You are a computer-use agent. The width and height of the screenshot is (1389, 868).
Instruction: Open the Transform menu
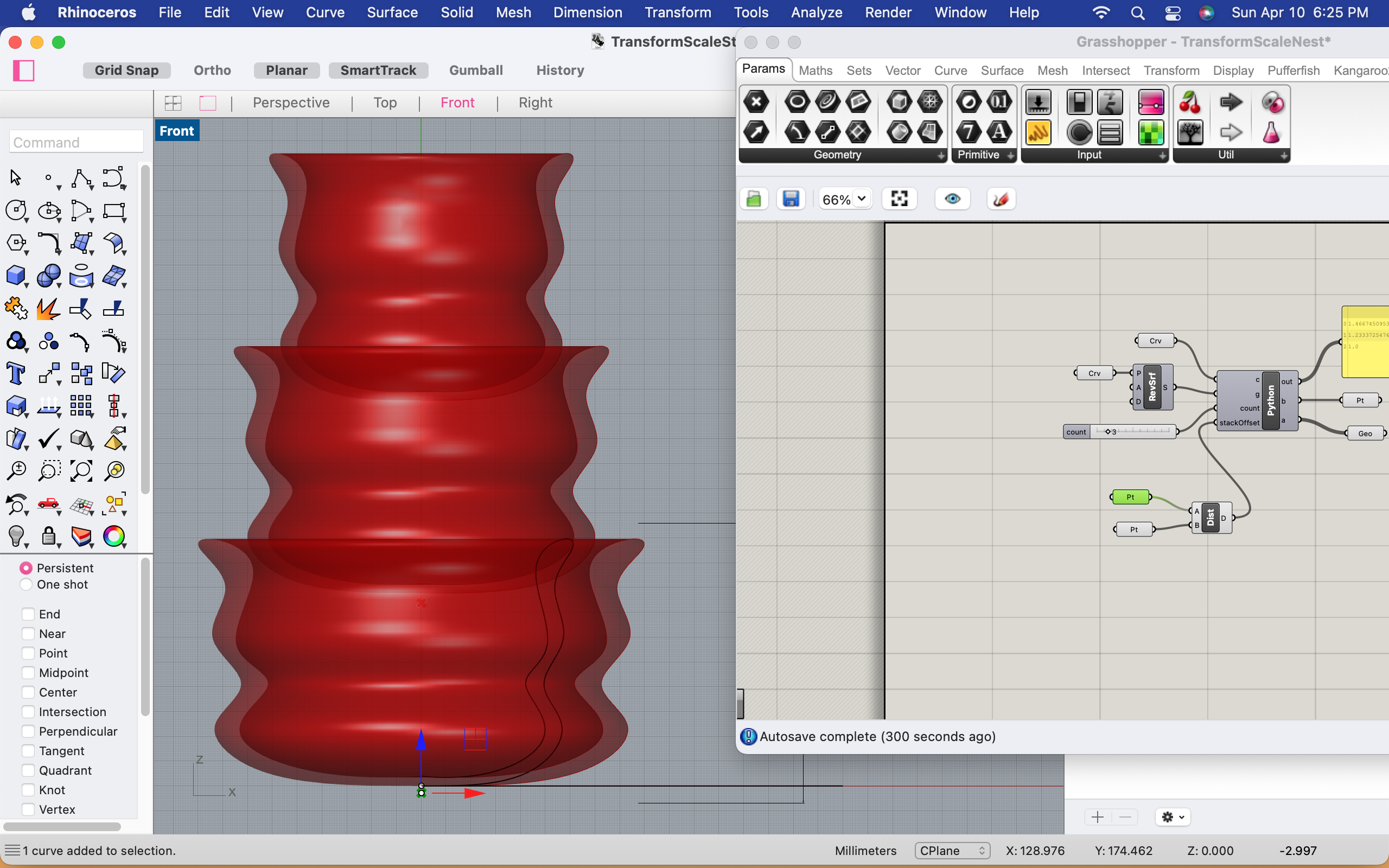tap(677, 12)
